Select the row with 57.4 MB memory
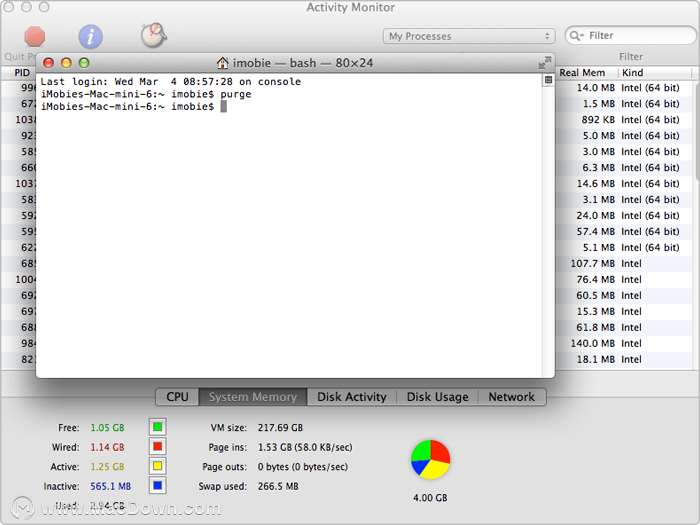Viewport: 700px width, 525px height. click(625, 232)
